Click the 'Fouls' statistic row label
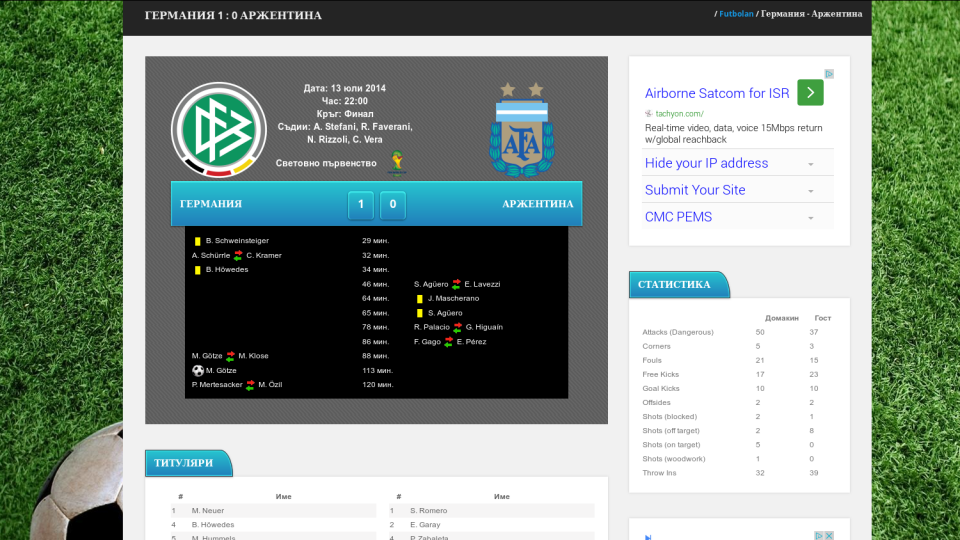 651,361
